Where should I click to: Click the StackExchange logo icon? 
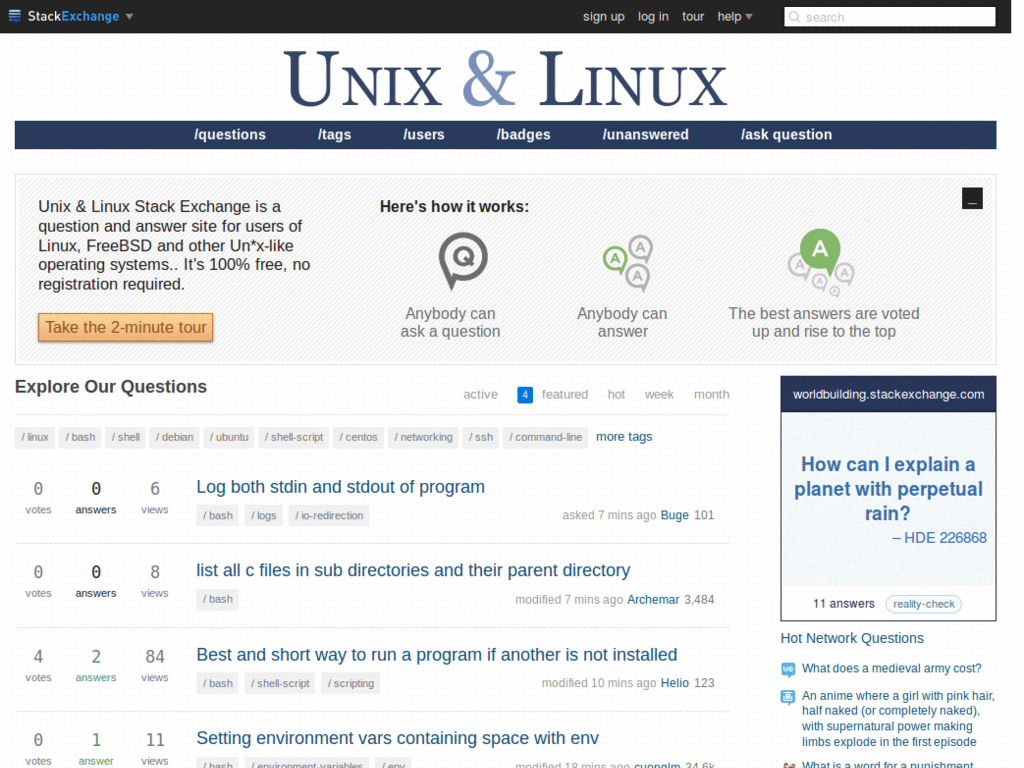pyautogui.click(x=14, y=16)
